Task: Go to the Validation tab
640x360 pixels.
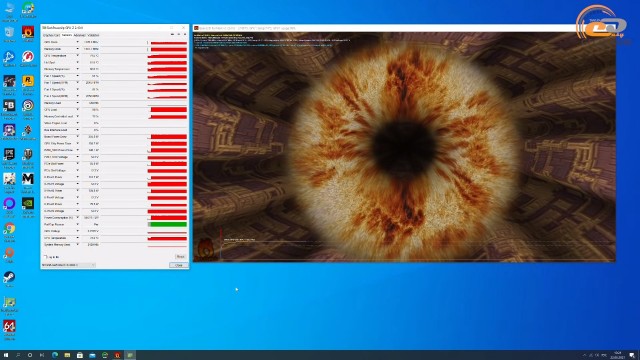Action: click(93, 36)
